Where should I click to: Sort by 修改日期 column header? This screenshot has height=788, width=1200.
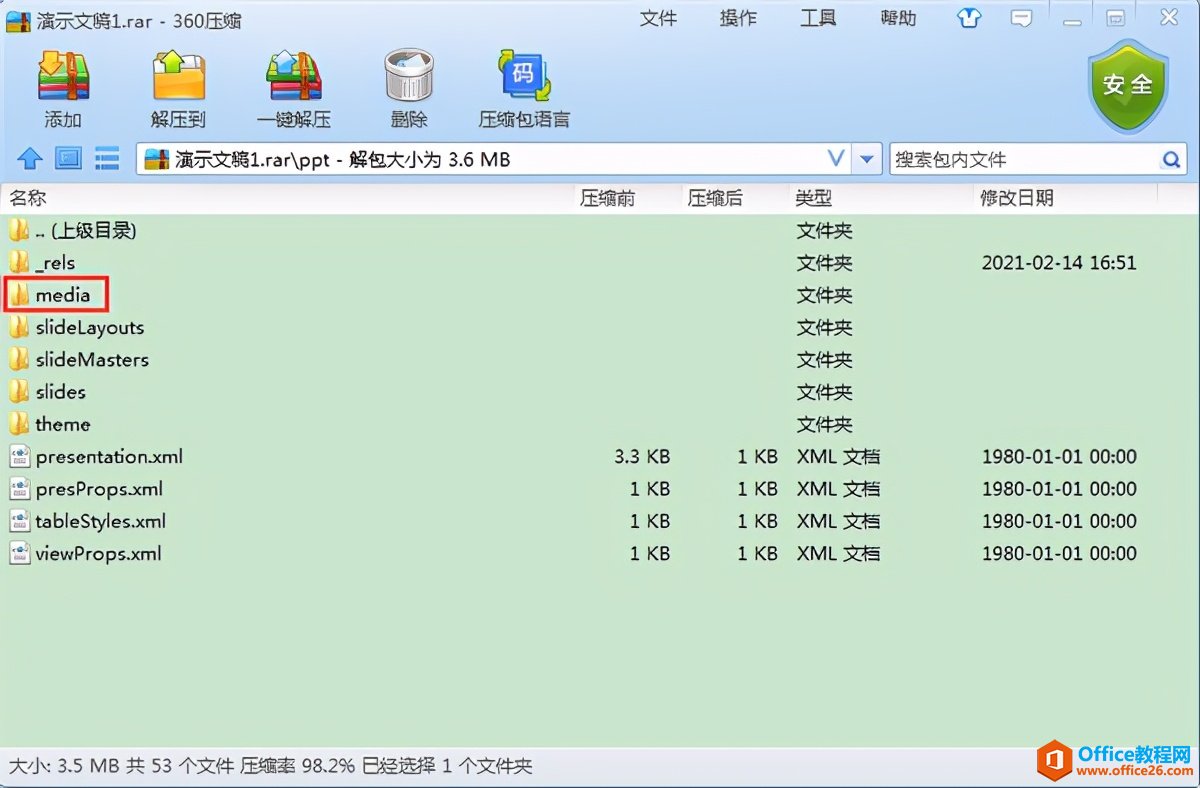1016,198
